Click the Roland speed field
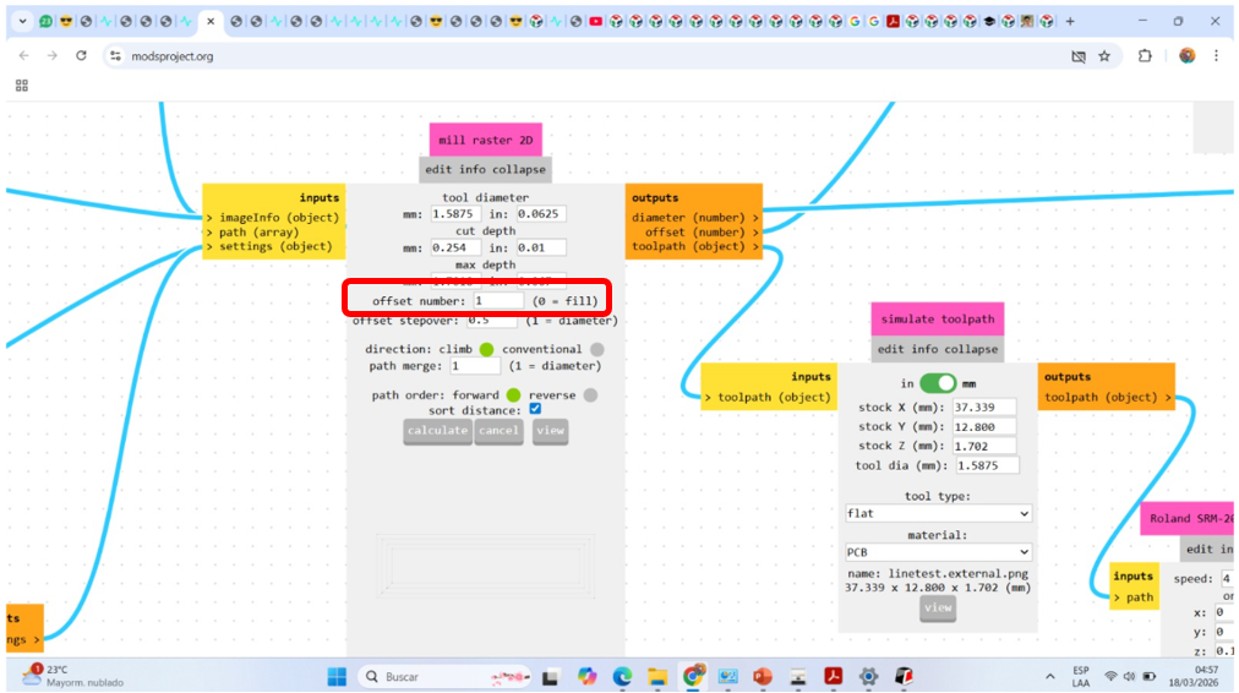The height and width of the screenshot is (693, 1239). [1226, 579]
